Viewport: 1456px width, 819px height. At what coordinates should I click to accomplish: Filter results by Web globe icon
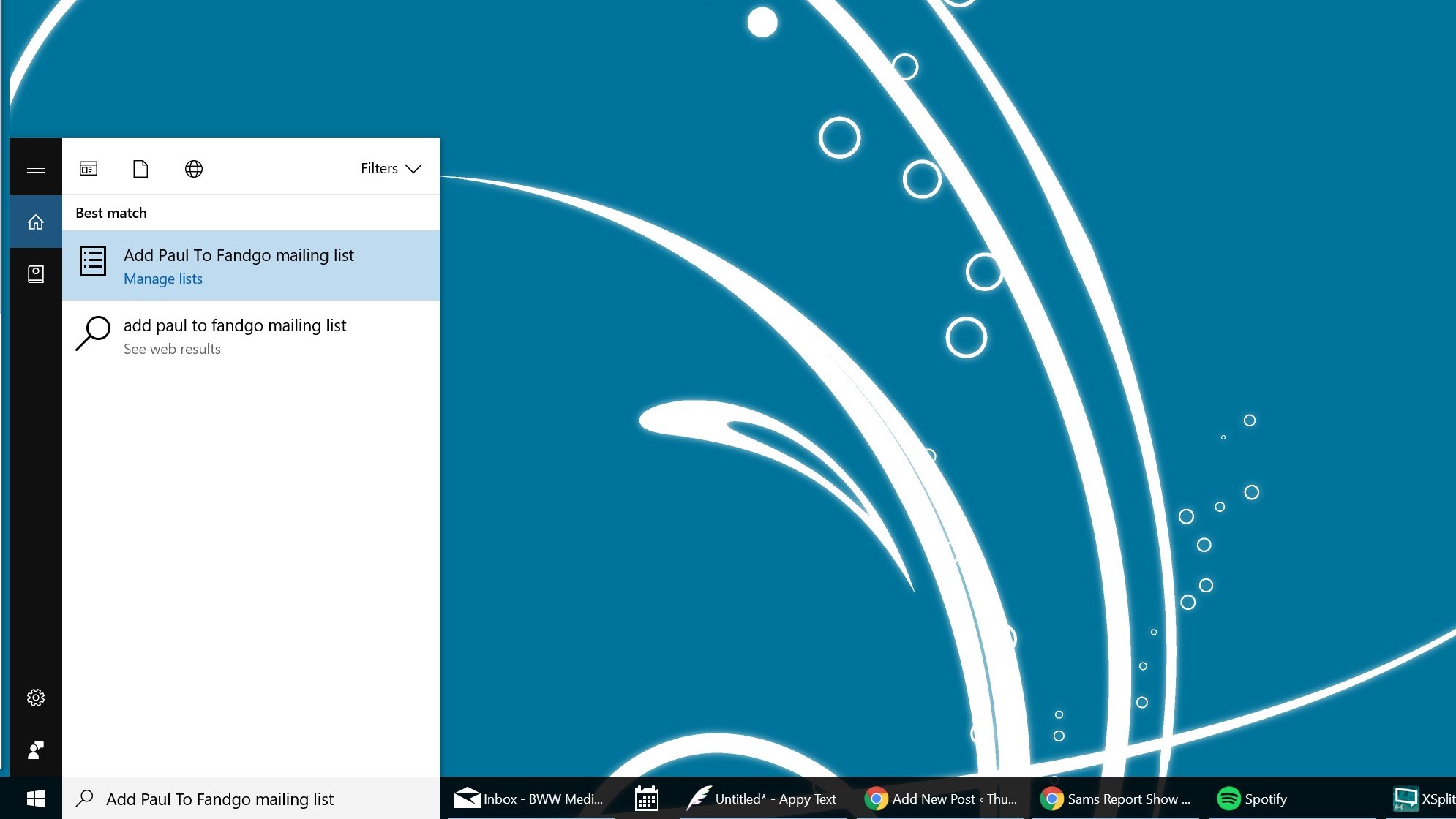pos(193,169)
